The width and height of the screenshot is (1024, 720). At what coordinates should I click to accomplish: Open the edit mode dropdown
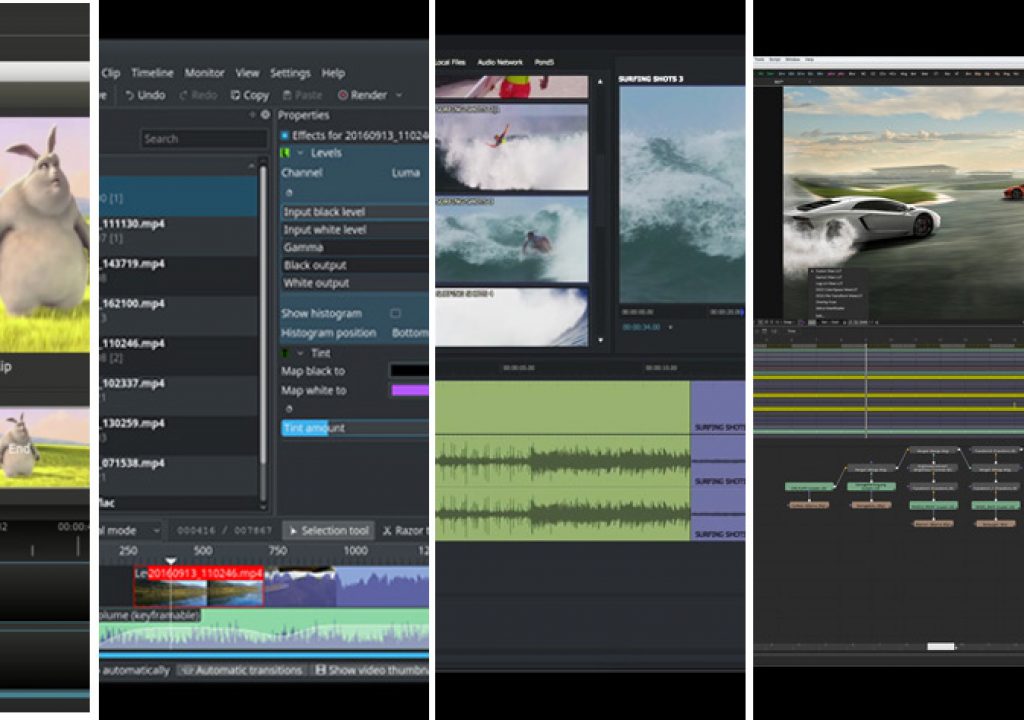pos(131,531)
